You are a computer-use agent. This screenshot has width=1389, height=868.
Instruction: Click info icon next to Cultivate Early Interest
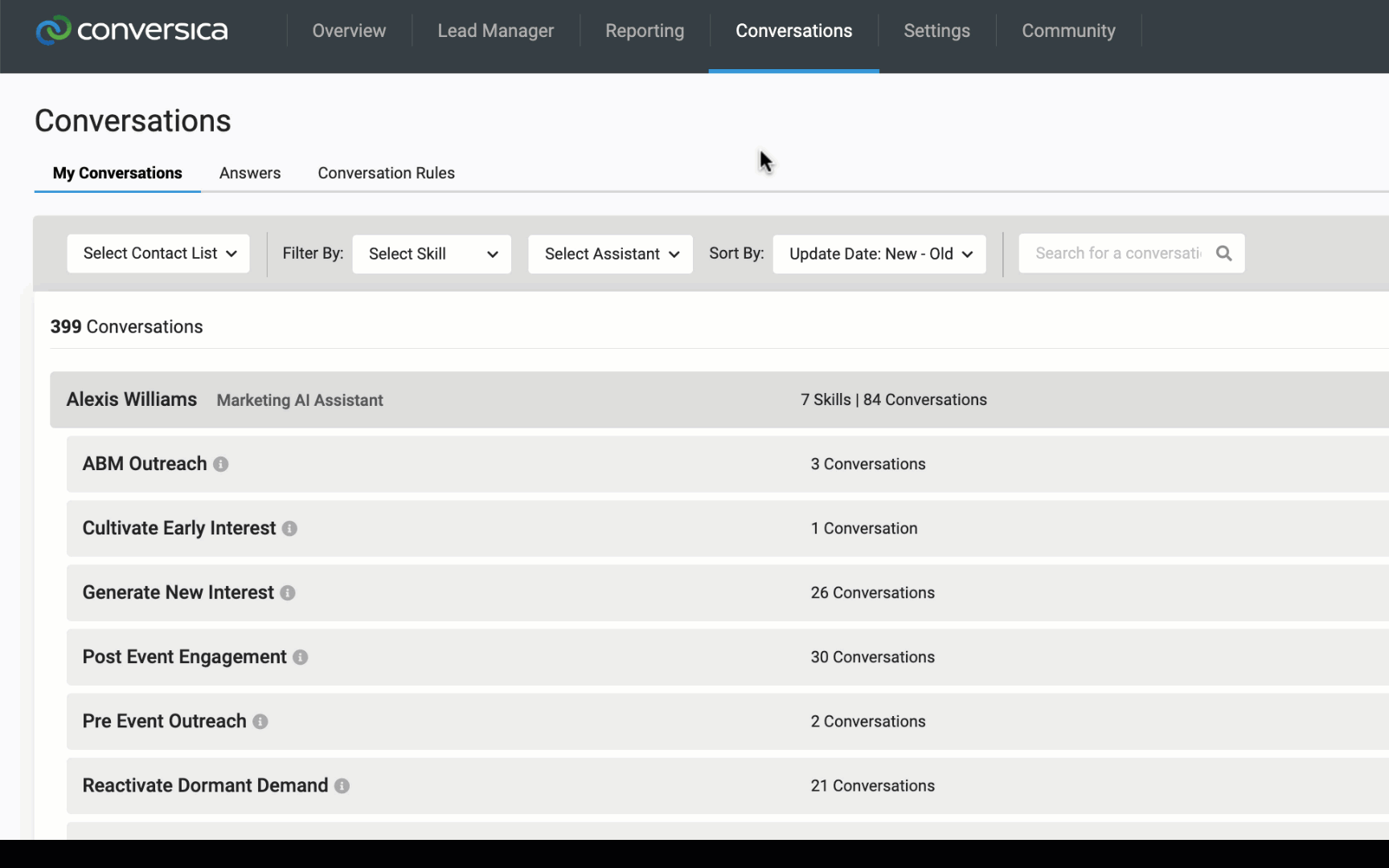(x=289, y=529)
